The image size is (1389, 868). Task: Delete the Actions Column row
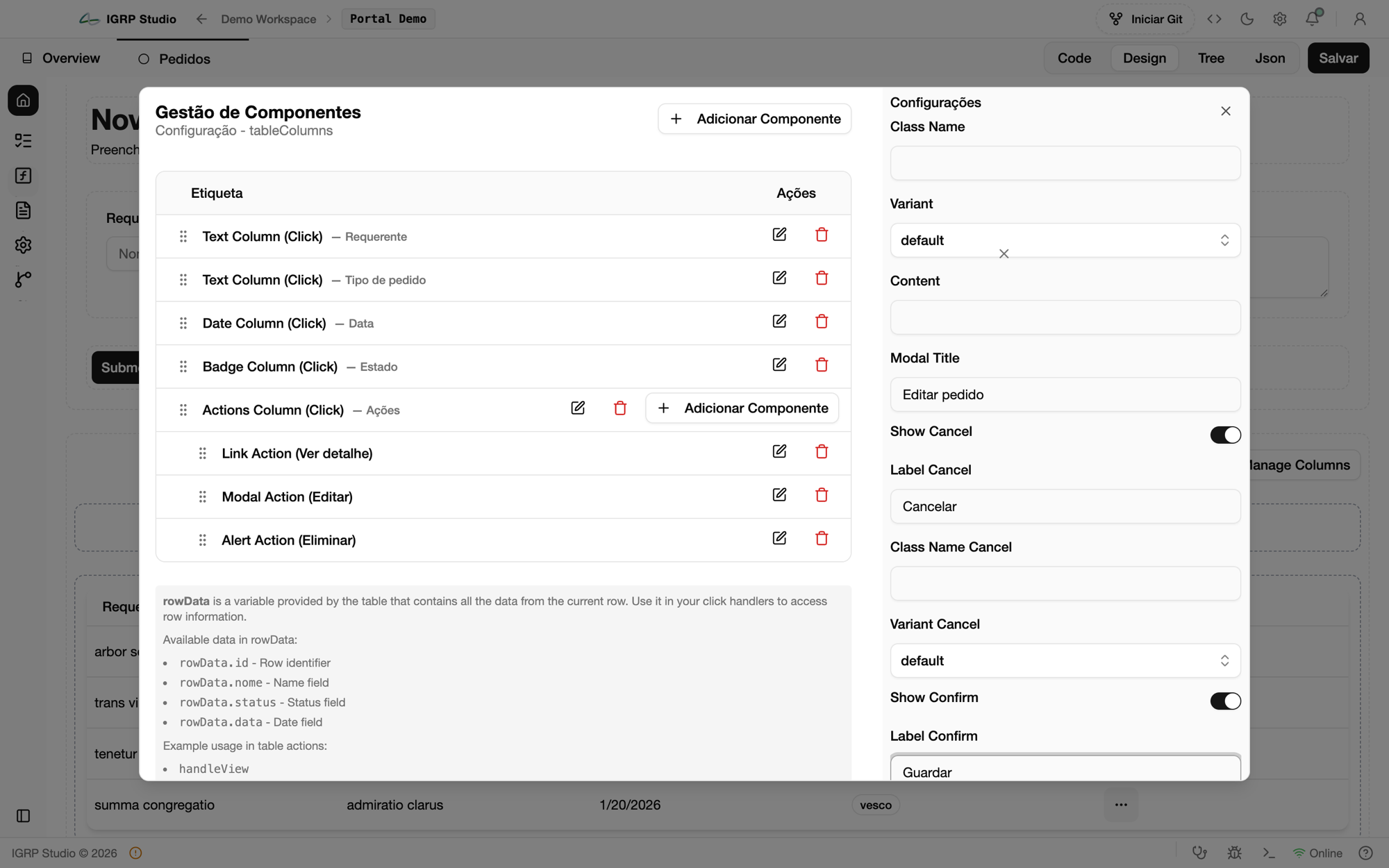[620, 408]
